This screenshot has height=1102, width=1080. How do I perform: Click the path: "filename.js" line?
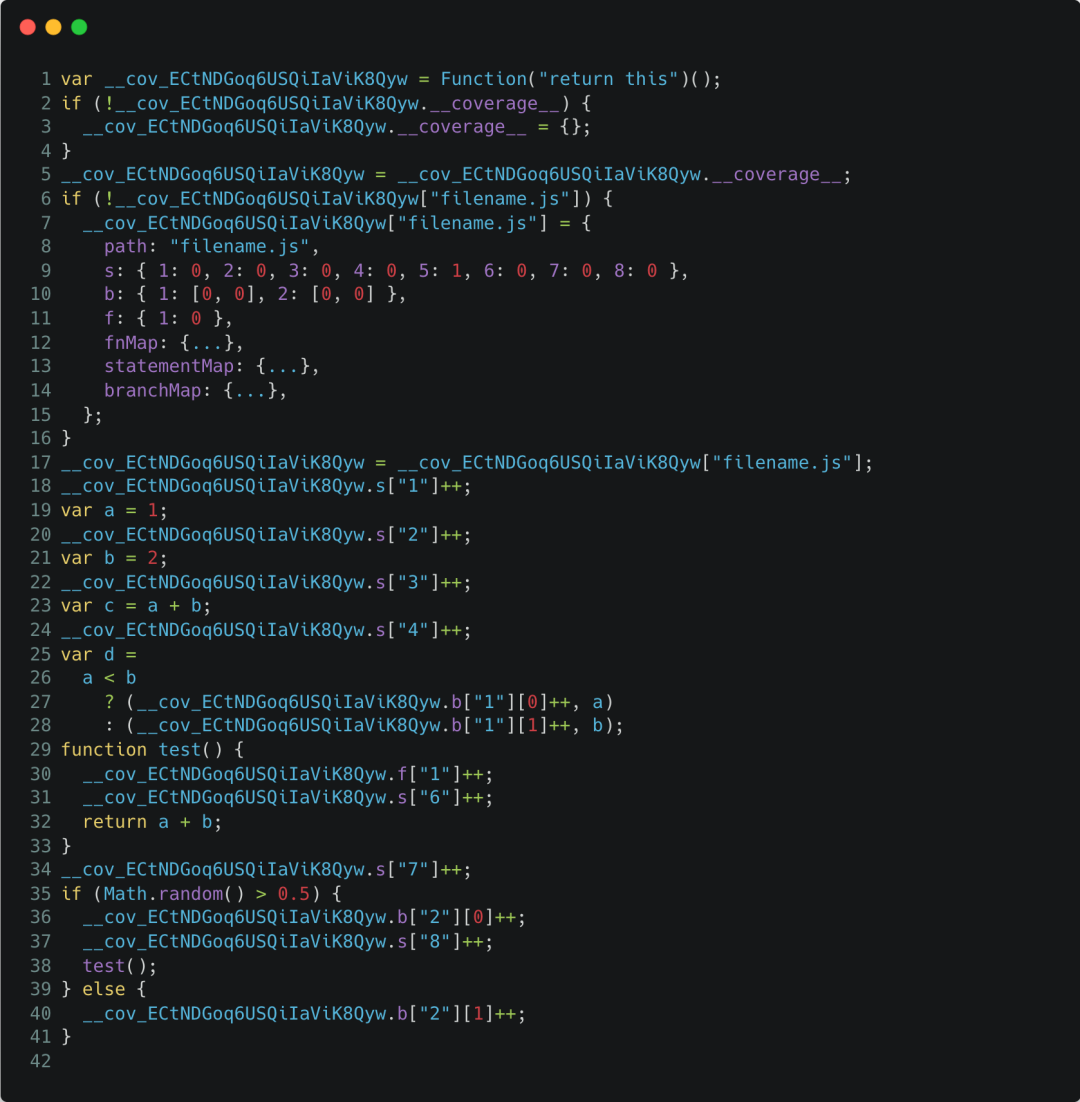212,247
